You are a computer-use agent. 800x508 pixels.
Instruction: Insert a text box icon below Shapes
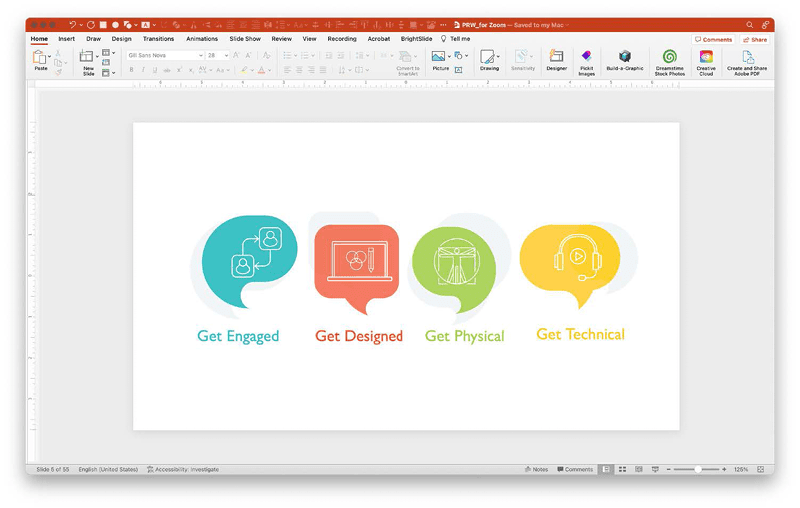(458, 70)
